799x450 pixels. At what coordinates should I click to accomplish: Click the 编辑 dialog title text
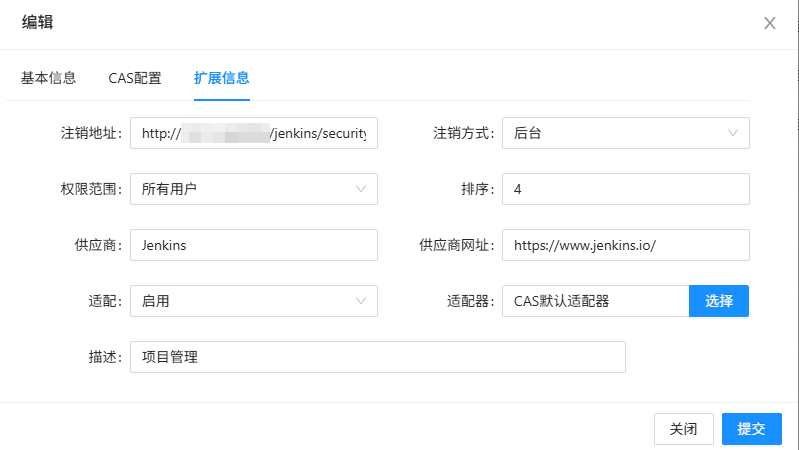38,24
